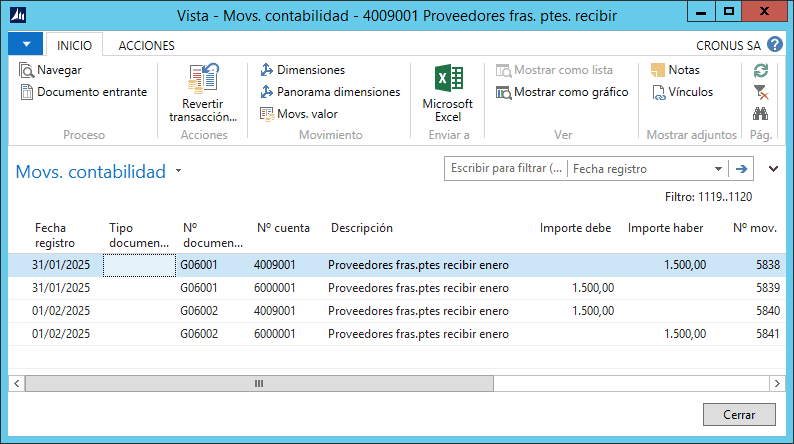The height and width of the screenshot is (444, 794).
Task: Select the row with Nº mov. 5840
Action: point(397,311)
